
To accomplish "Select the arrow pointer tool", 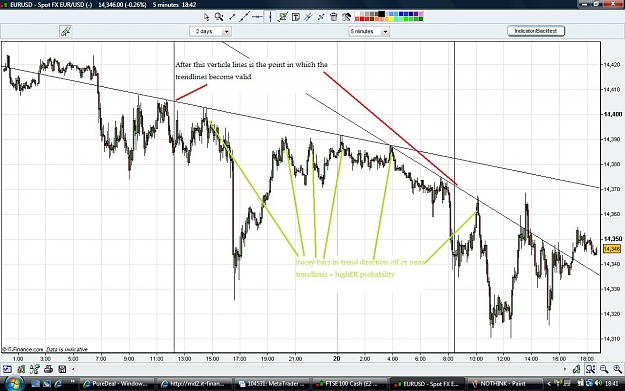I will pos(206,17).
